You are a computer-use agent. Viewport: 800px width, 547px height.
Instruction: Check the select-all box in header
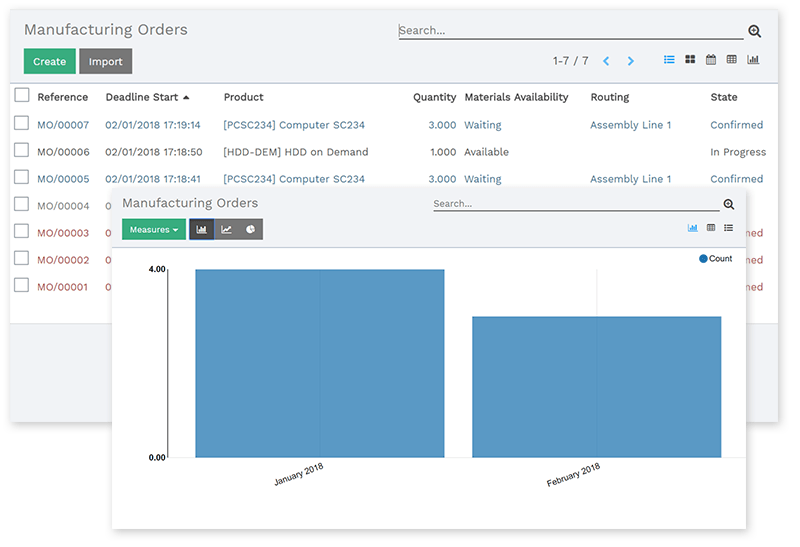(21, 96)
